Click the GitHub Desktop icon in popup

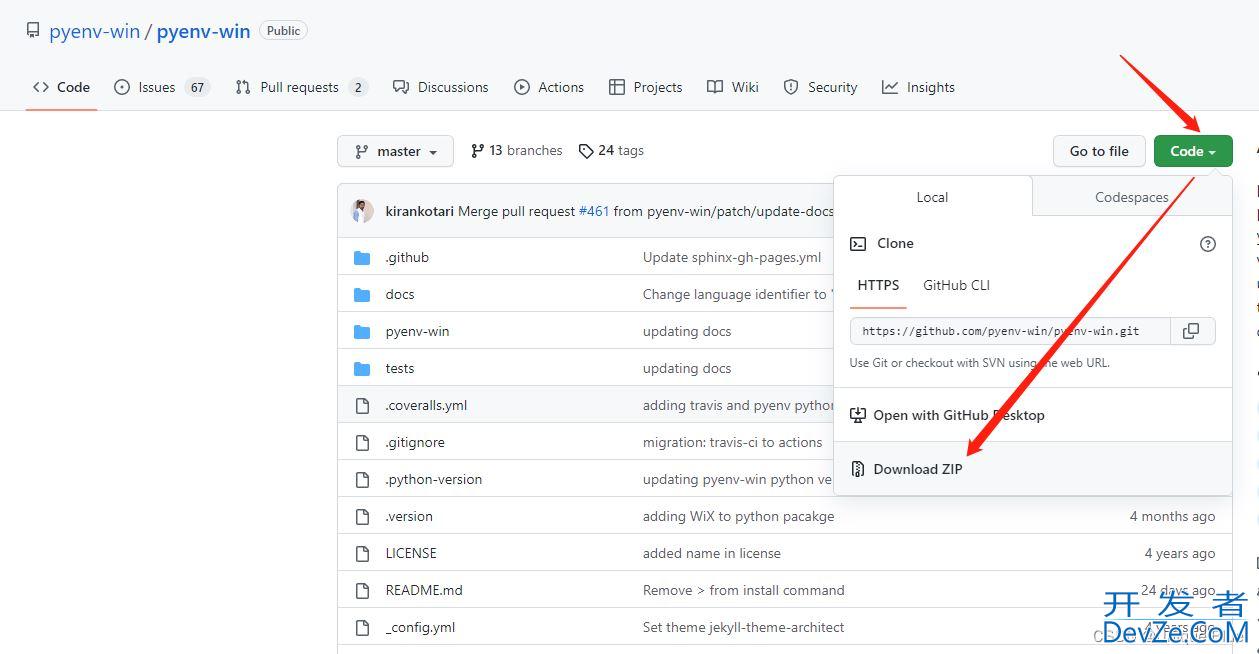[858, 415]
